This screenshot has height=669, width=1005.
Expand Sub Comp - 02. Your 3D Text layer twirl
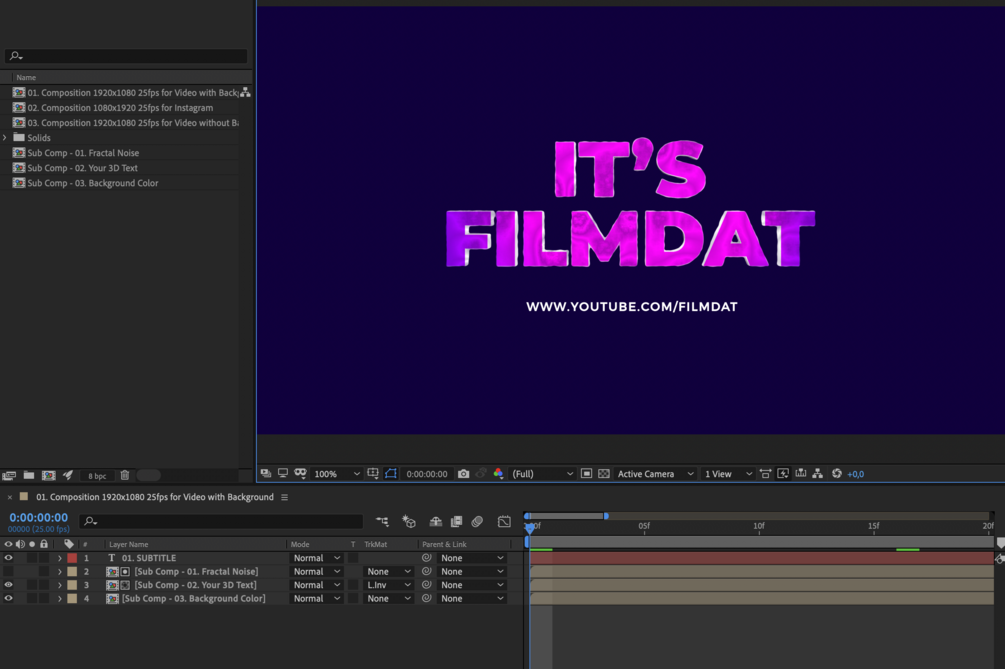click(60, 585)
